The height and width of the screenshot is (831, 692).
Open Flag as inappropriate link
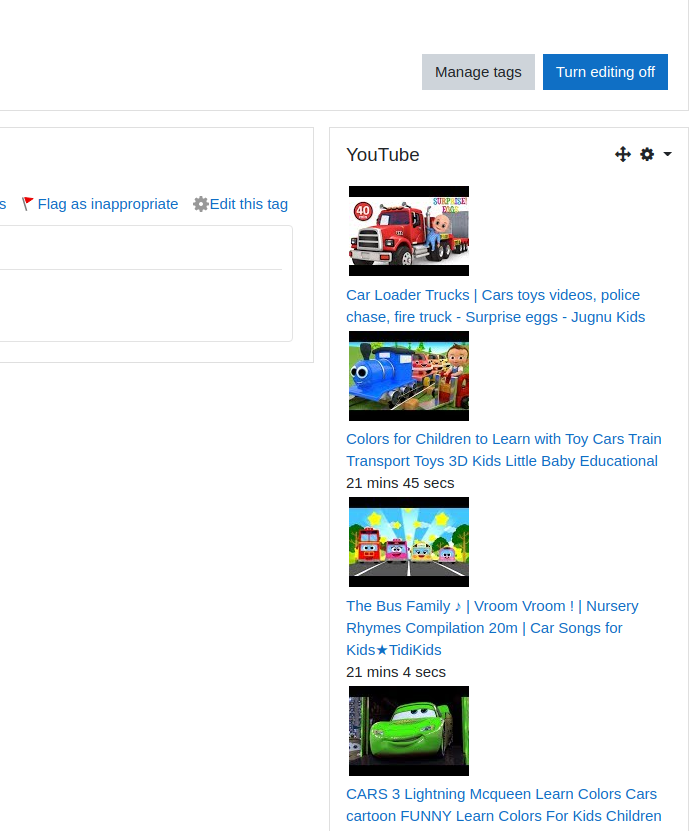click(x=108, y=204)
